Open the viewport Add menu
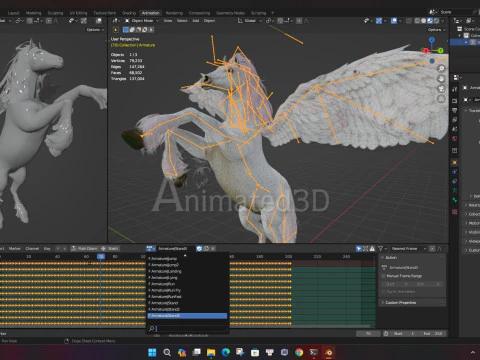This screenshot has width=480, height=360. click(x=196, y=21)
